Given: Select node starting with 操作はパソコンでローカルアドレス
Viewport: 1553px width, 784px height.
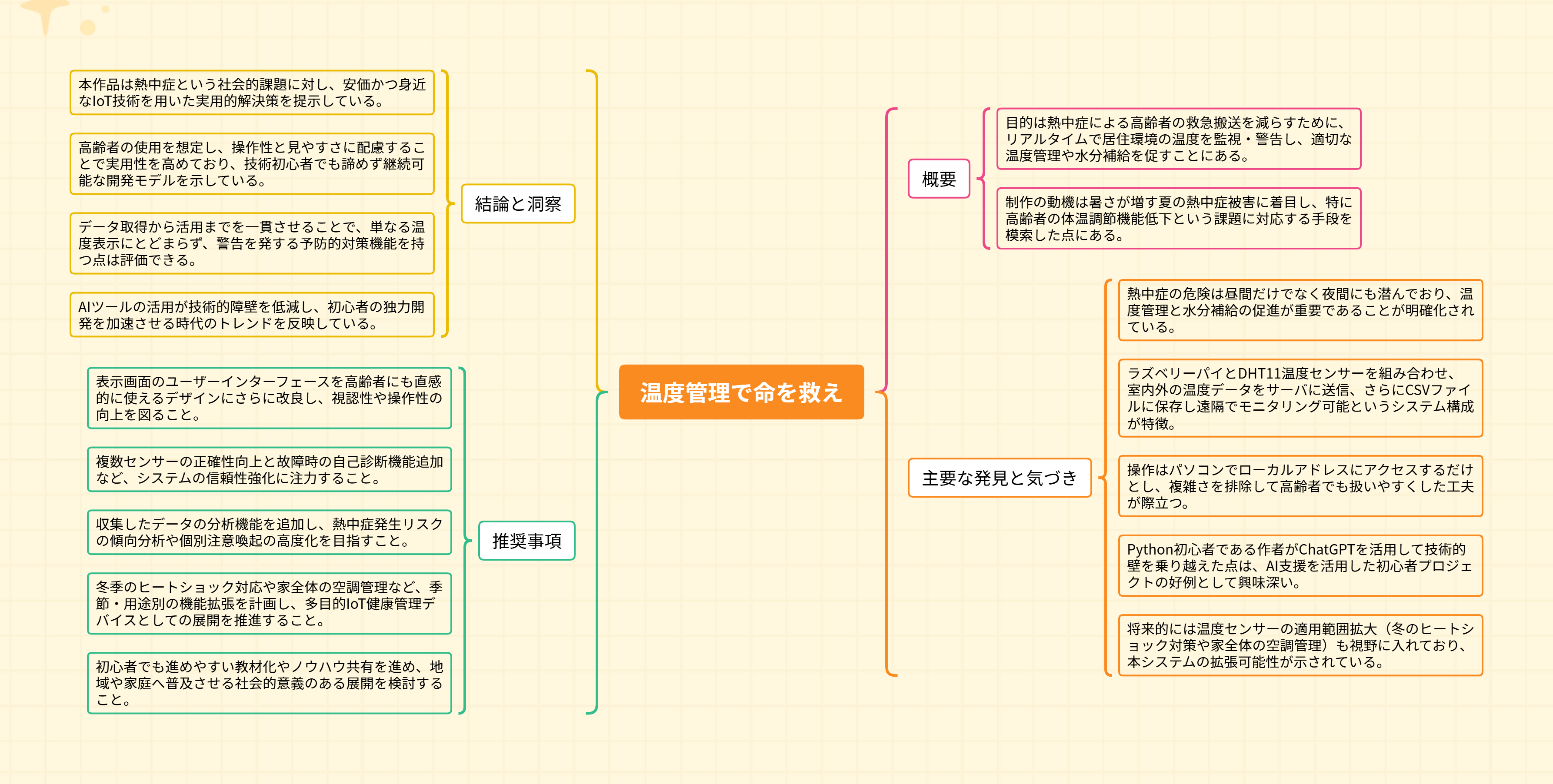Looking at the screenshot, I should 1300,486.
